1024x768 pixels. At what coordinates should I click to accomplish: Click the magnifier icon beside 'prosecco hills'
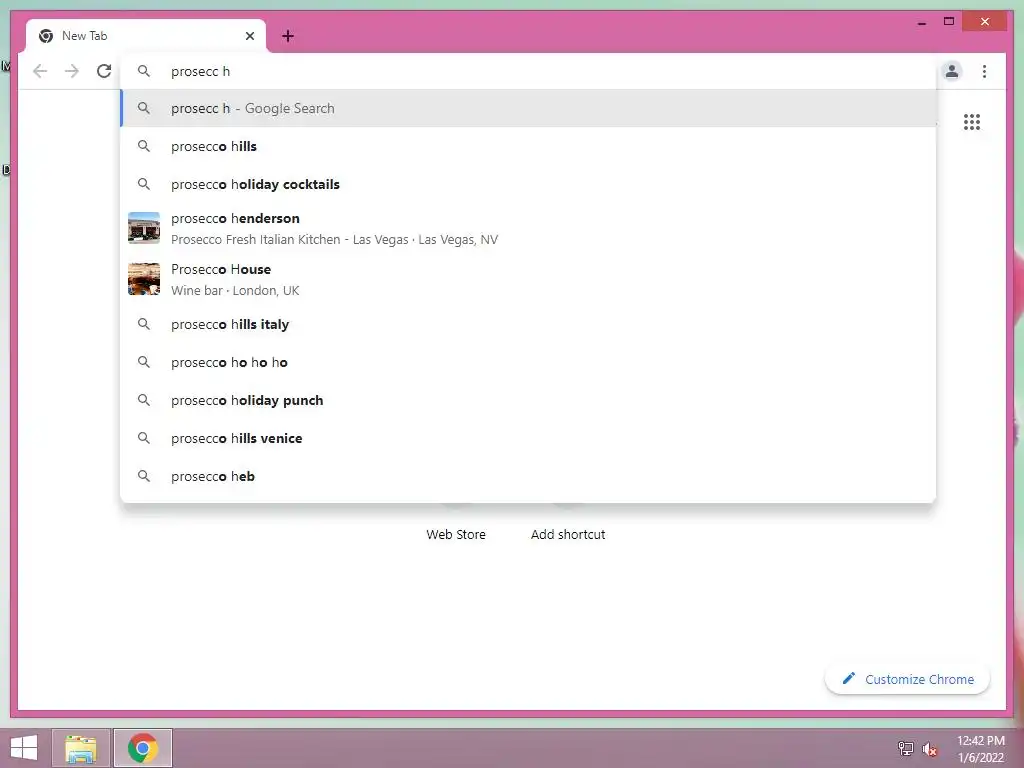pos(144,146)
